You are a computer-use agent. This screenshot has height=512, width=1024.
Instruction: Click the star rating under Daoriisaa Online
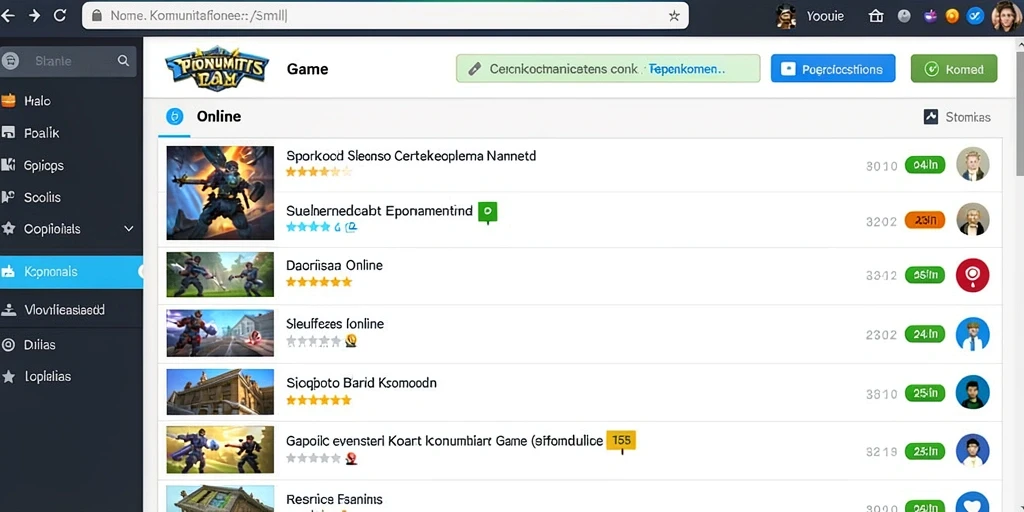coord(319,282)
